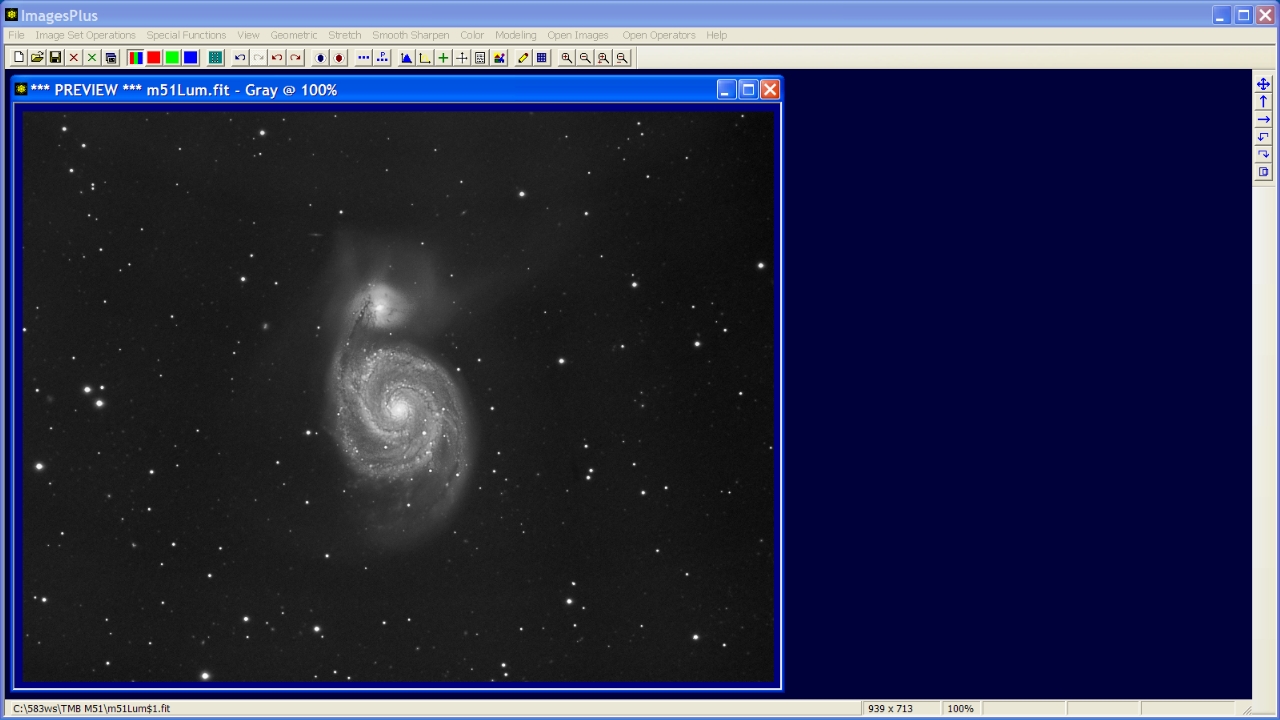The height and width of the screenshot is (720, 1280).
Task: Click the colorful picture settings icon
Action: [499, 58]
